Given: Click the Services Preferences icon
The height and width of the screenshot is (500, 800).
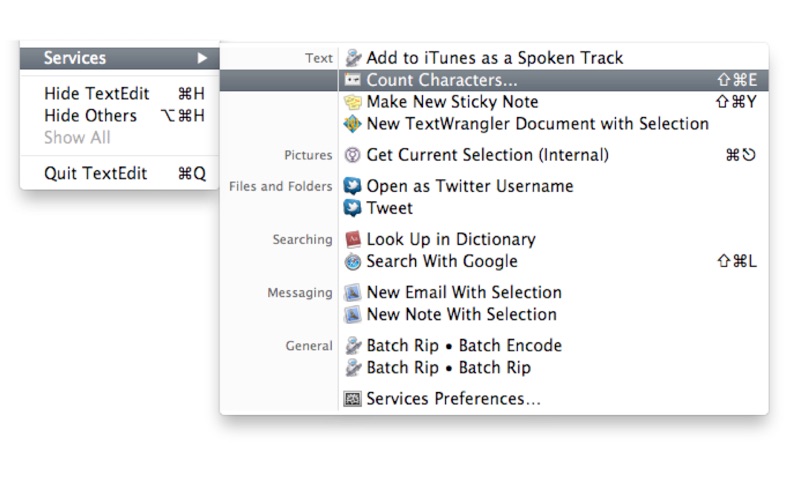Looking at the screenshot, I should point(352,398).
